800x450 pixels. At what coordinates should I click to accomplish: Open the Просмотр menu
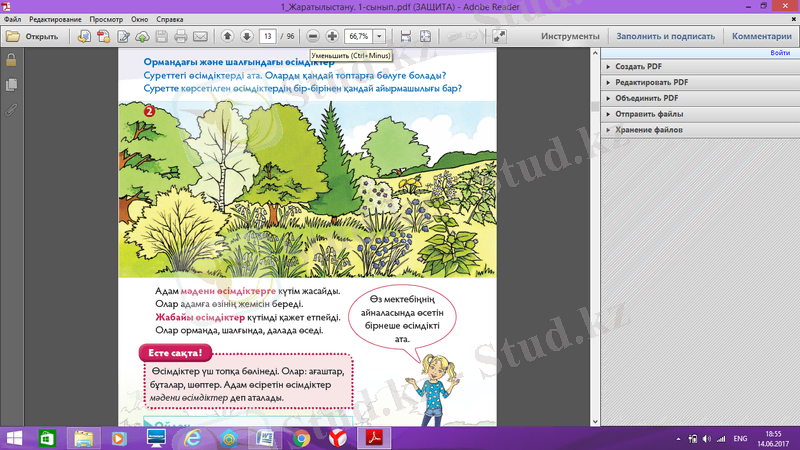point(106,19)
